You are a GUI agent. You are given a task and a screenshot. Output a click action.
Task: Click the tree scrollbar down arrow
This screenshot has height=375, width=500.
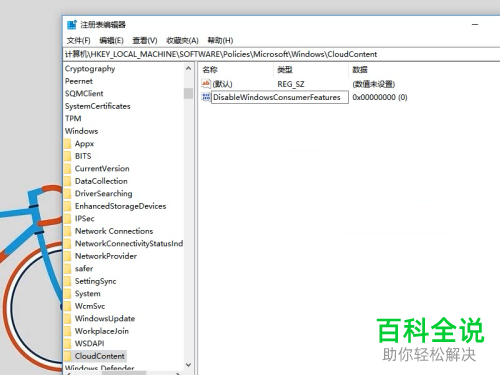[188, 365]
